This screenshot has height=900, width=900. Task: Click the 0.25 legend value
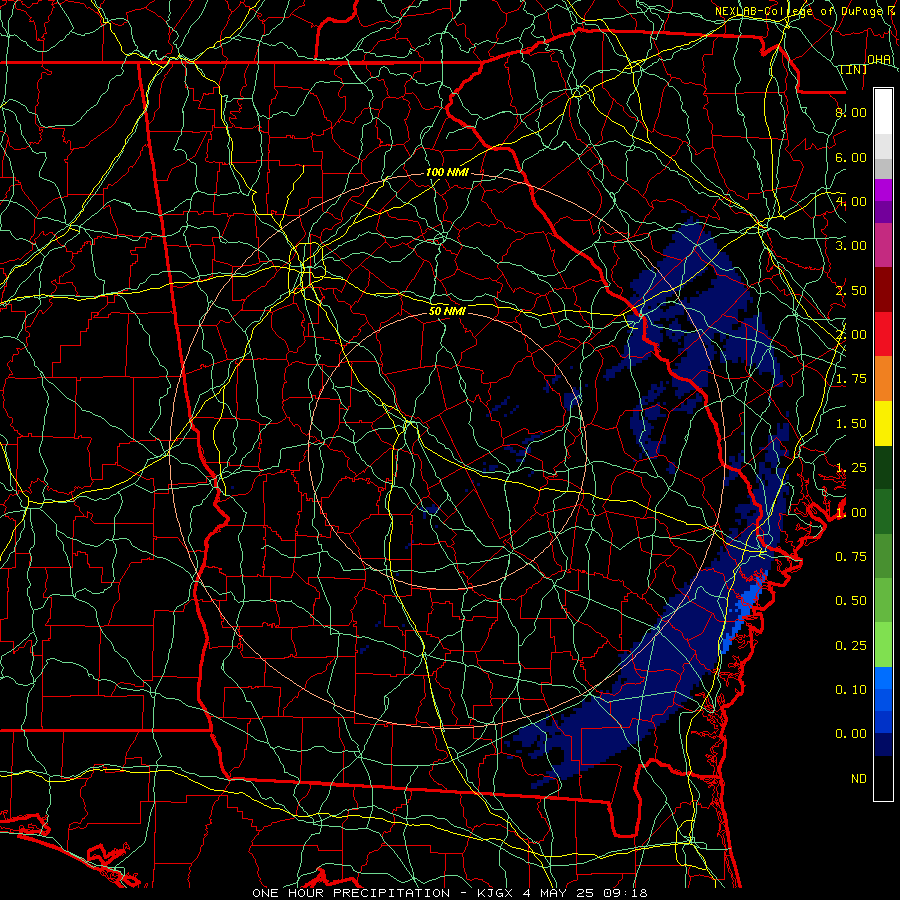coord(851,646)
